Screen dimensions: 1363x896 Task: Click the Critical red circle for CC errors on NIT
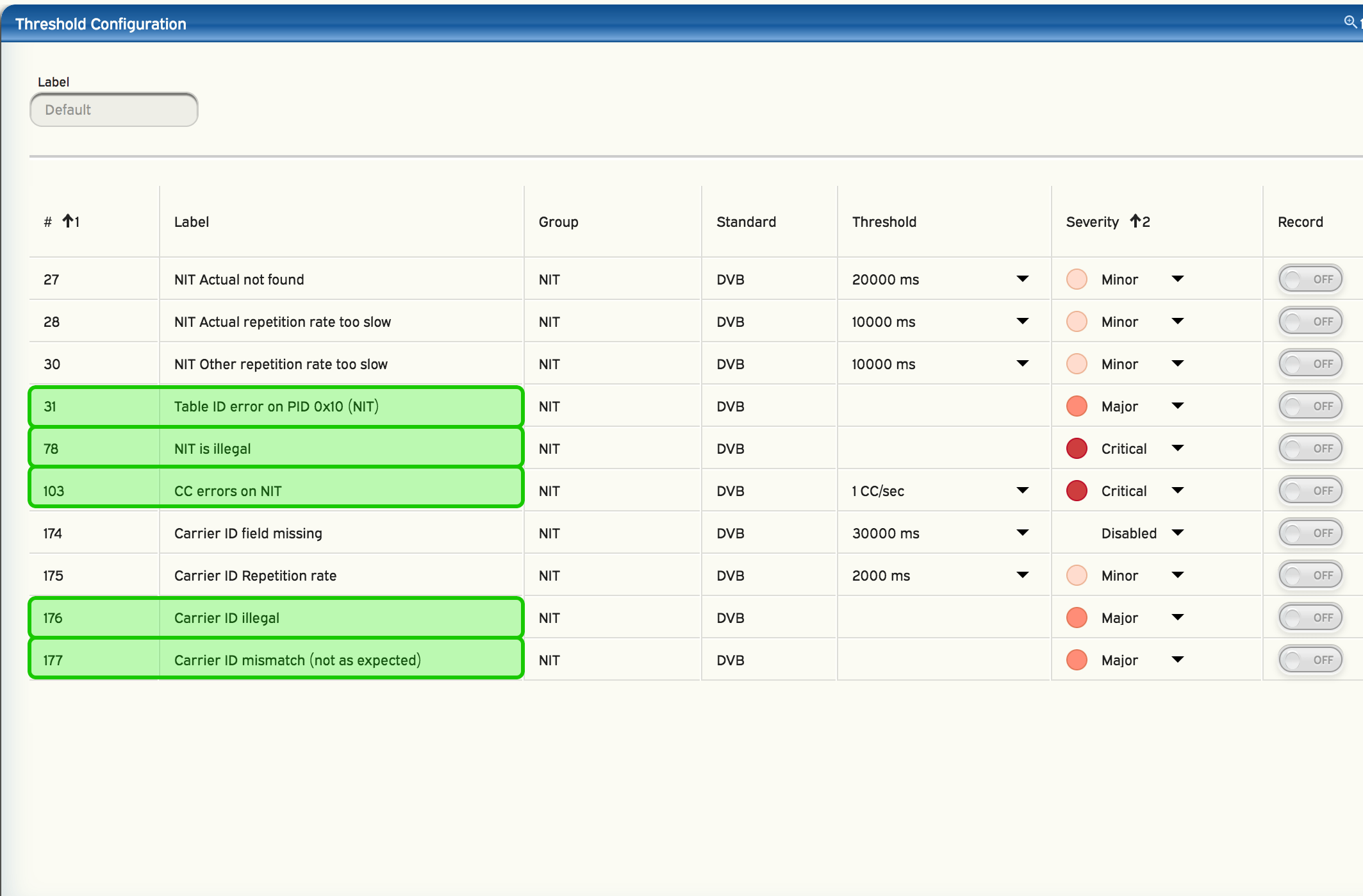(1077, 491)
